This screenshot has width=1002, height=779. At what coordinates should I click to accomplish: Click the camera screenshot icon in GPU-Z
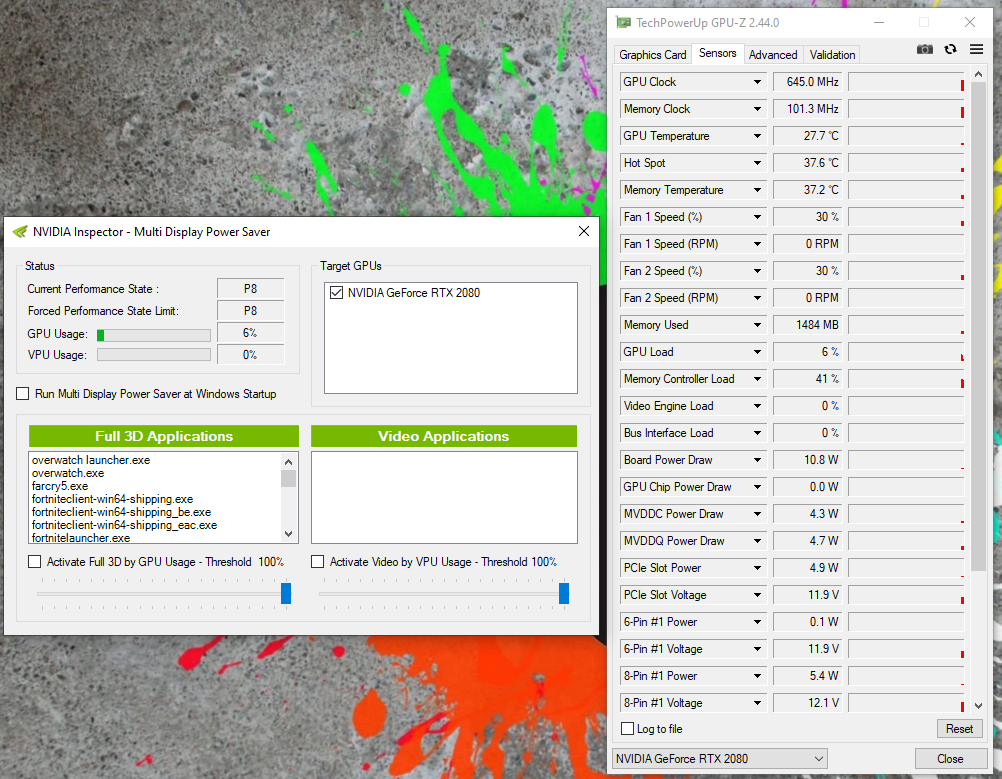[924, 48]
